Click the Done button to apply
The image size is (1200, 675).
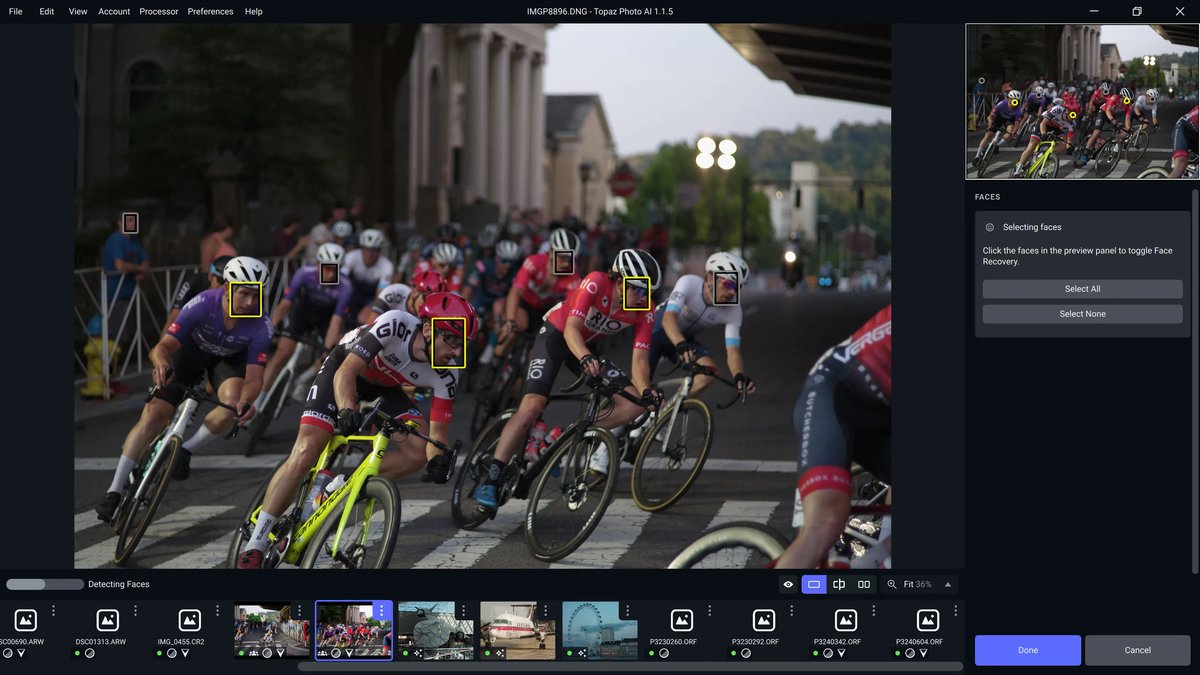tap(1027, 649)
